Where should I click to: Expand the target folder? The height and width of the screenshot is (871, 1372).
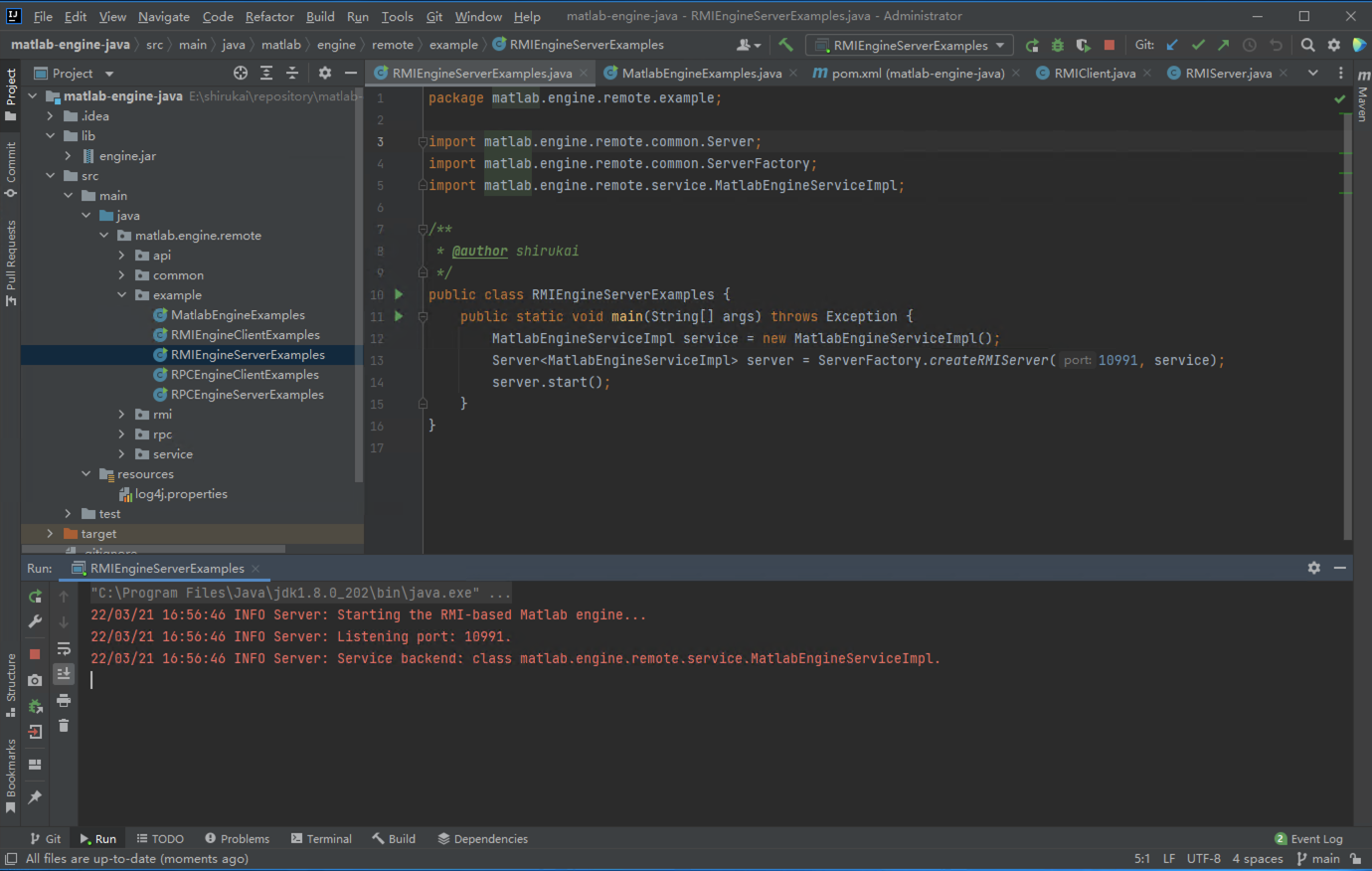pyautogui.click(x=50, y=534)
